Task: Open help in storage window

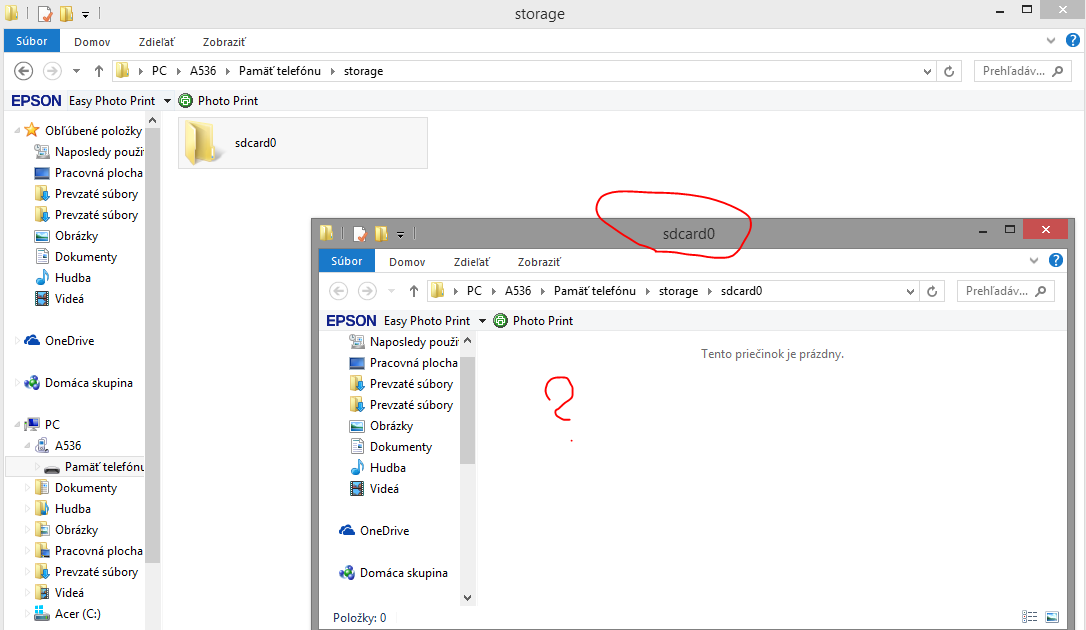Action: pos(1072,40)
